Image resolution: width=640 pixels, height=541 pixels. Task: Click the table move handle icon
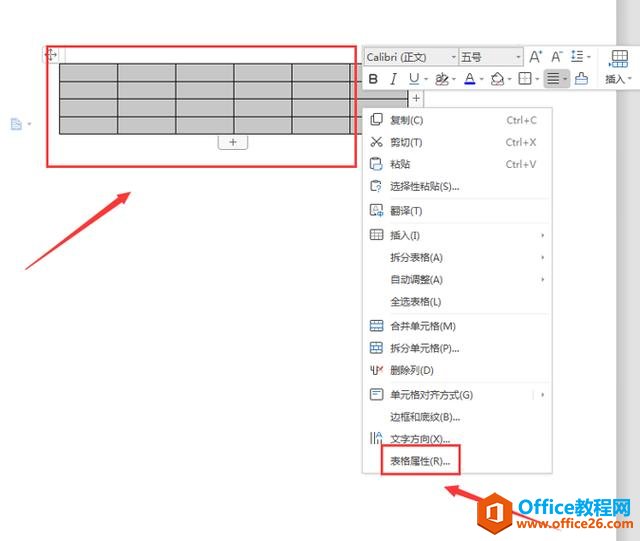pos(51,55)
